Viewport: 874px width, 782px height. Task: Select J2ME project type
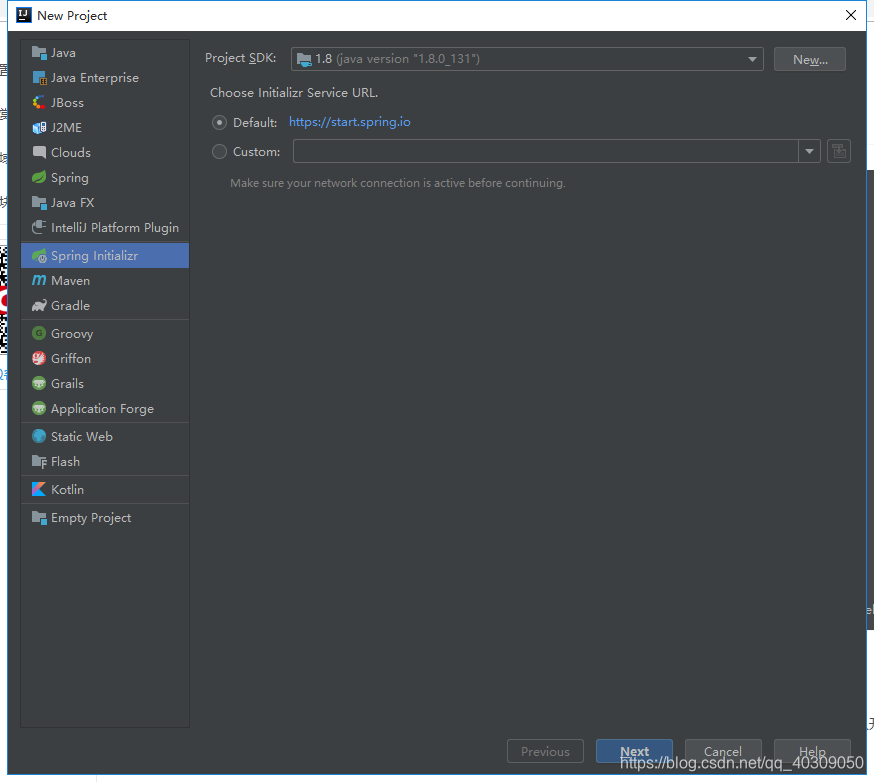tap(105, 128)
